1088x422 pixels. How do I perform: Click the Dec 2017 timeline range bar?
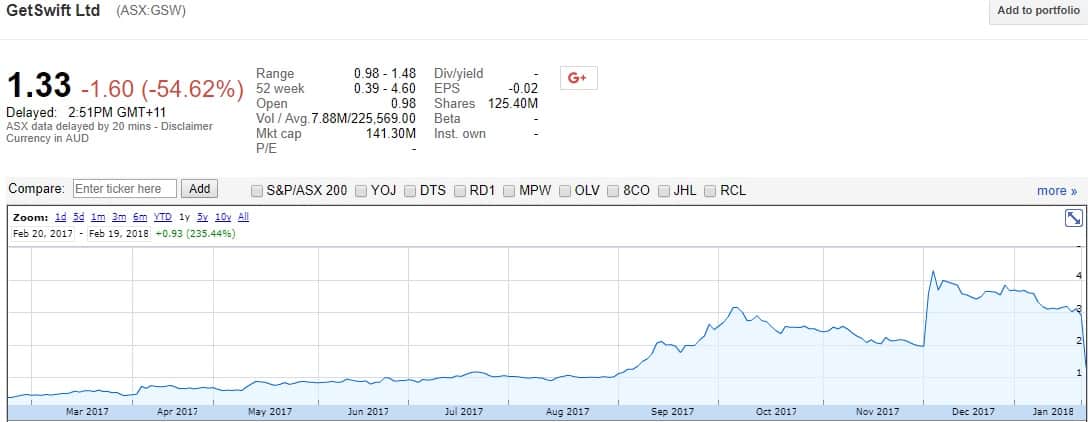pyautogui.click(x=973, y=411)
